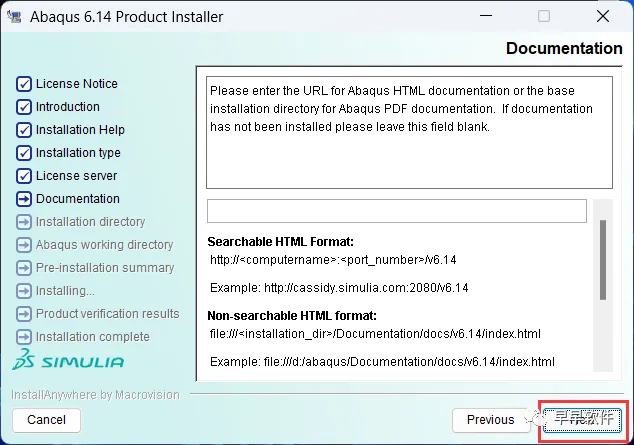Image resolution: width=634 pixels, height=445 pixels.
Task: Click the 'Non-searchable HTML format:' heading
Action: pos(292,315)
